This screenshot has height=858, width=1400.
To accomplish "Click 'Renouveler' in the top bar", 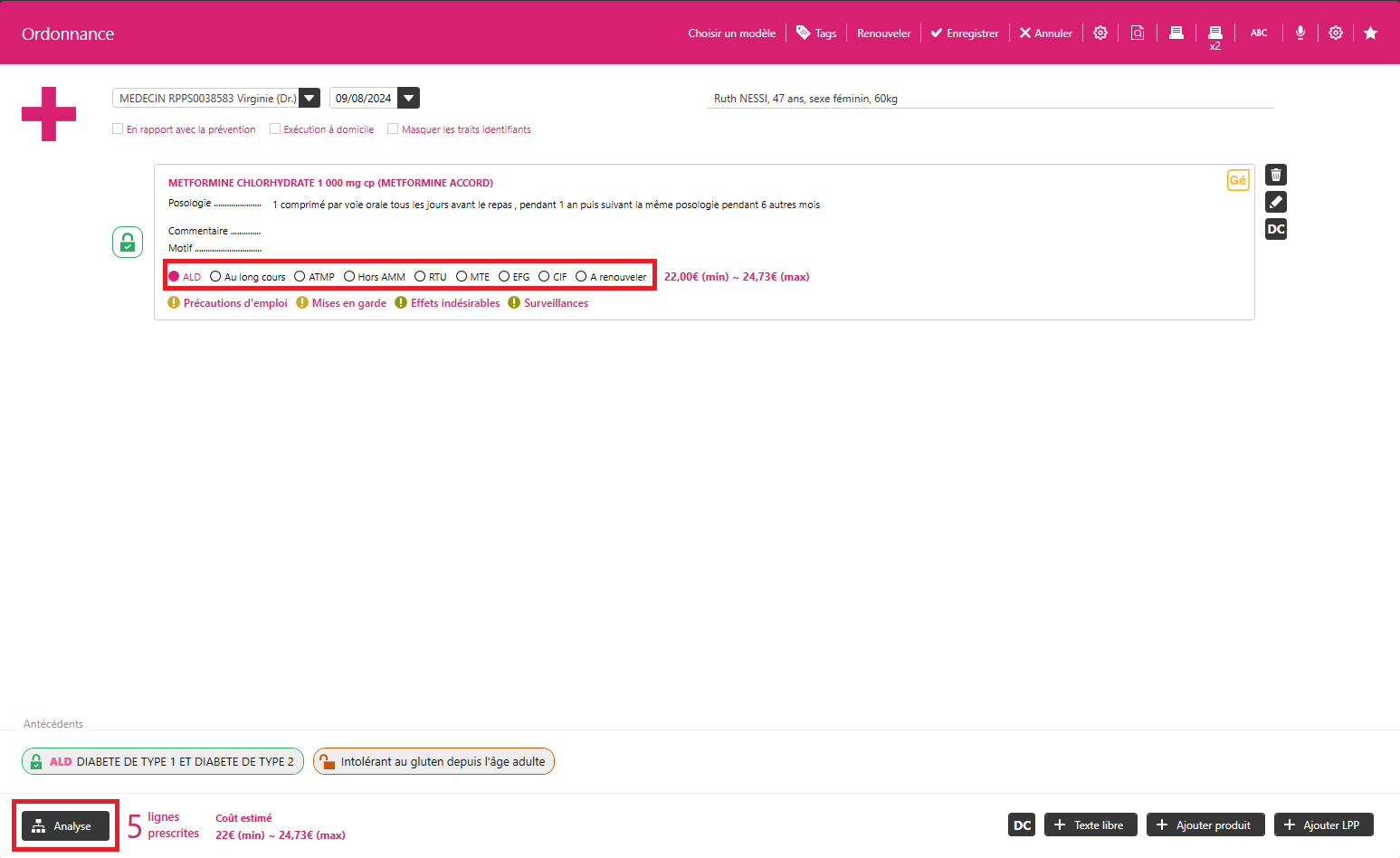I will (x=883, y=33).
